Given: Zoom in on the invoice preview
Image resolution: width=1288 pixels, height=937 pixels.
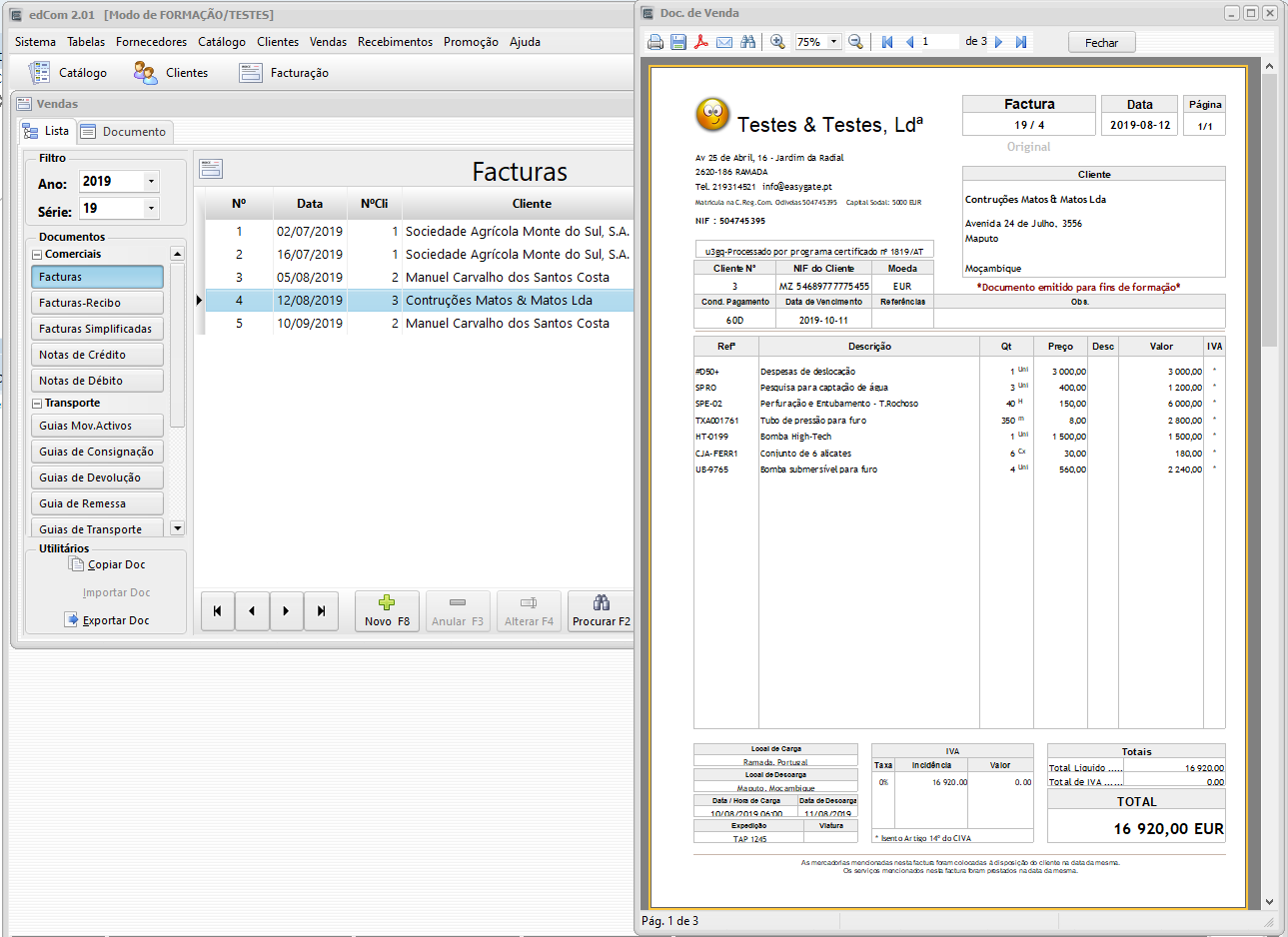Looking at the screenshot, I should click(x=777, y=42).
